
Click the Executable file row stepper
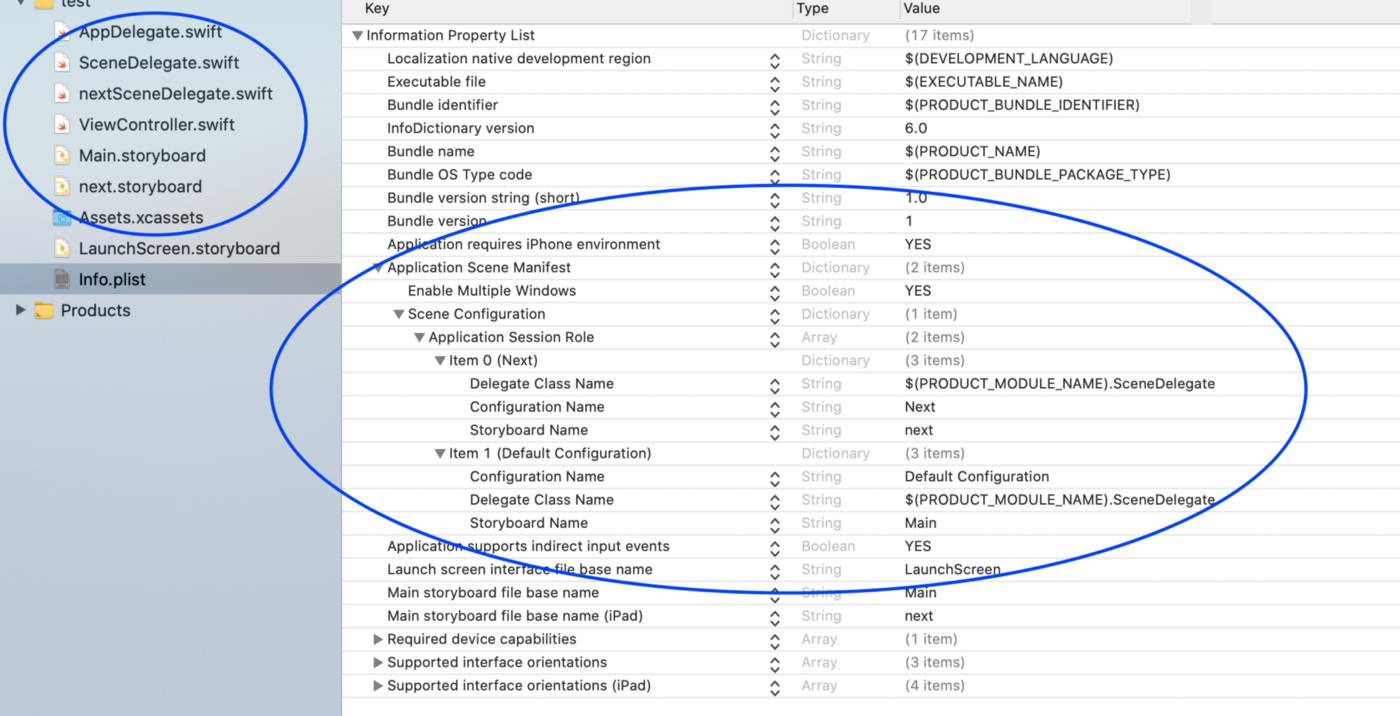(x=775, y=83)
